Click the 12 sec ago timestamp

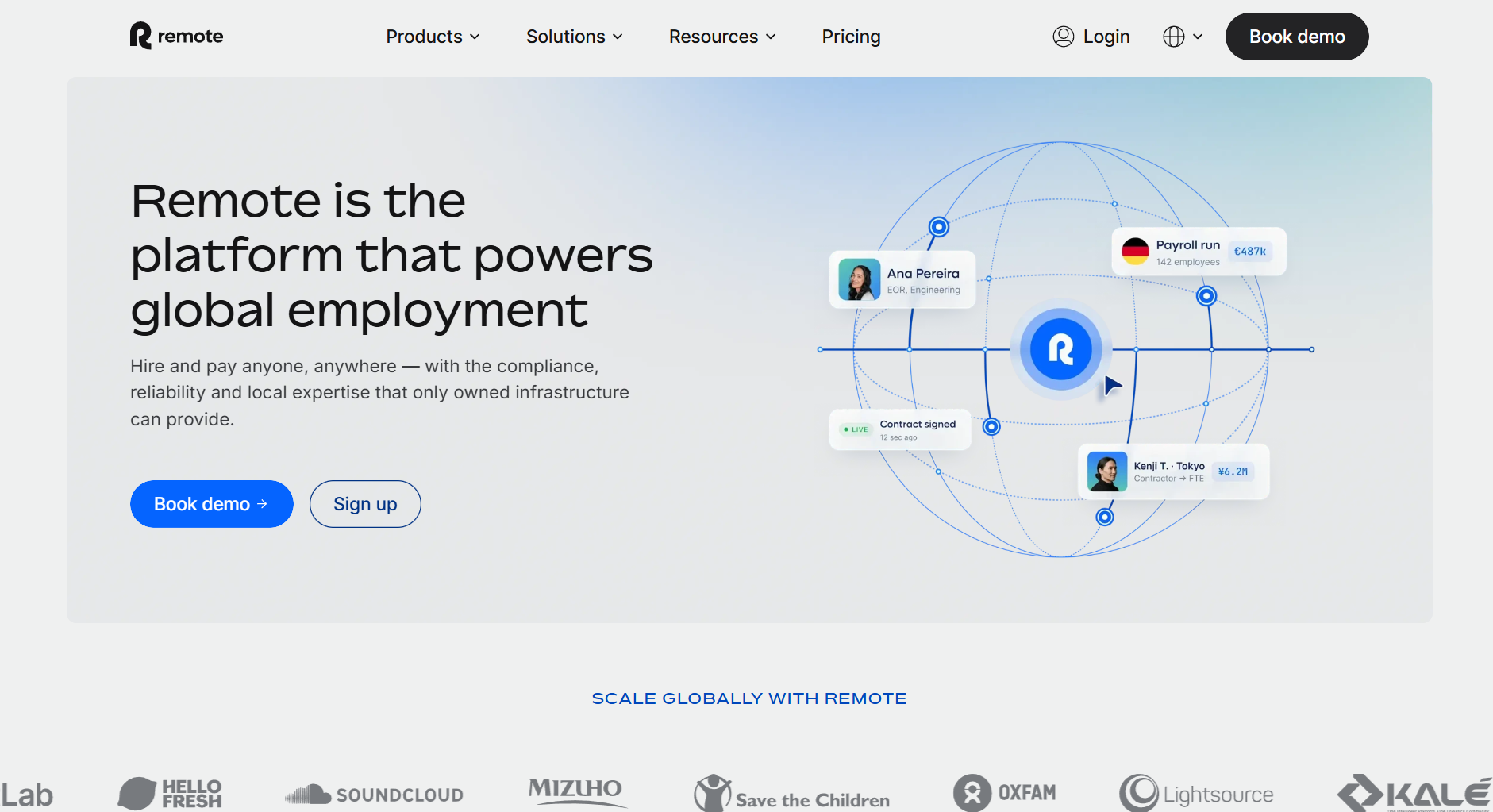[898, 437]
